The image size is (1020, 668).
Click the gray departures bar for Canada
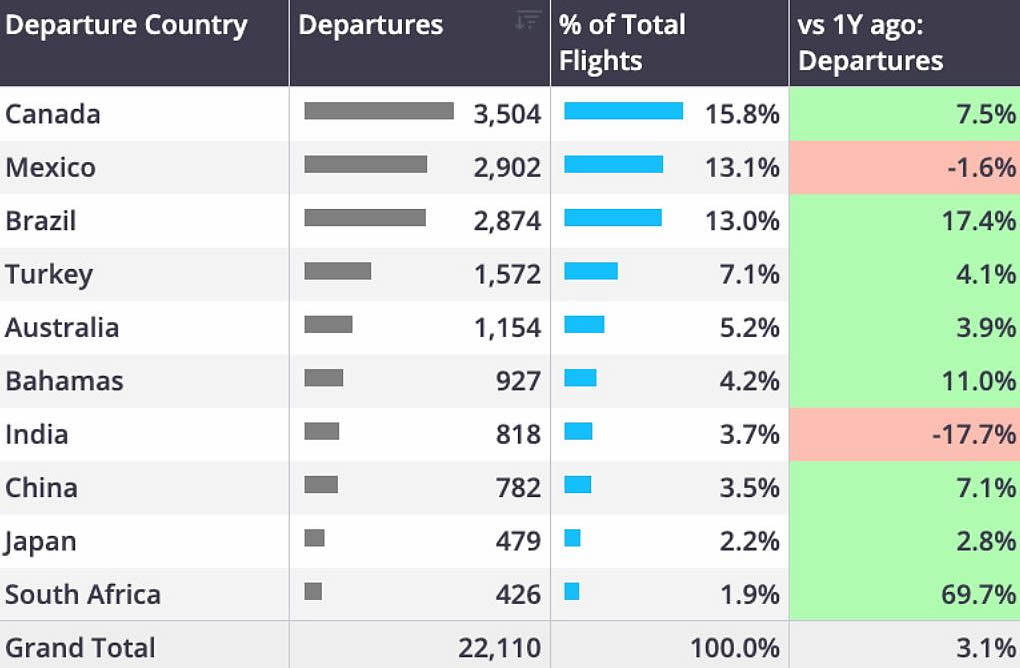click(x=379, y=111)
